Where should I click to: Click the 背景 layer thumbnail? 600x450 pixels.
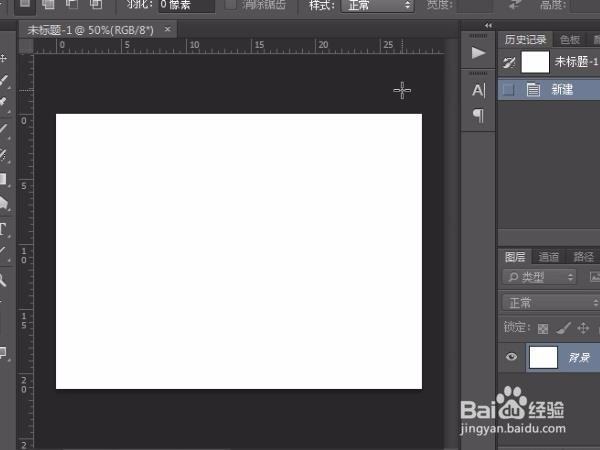pyautogui.click(x=543, y=357)
